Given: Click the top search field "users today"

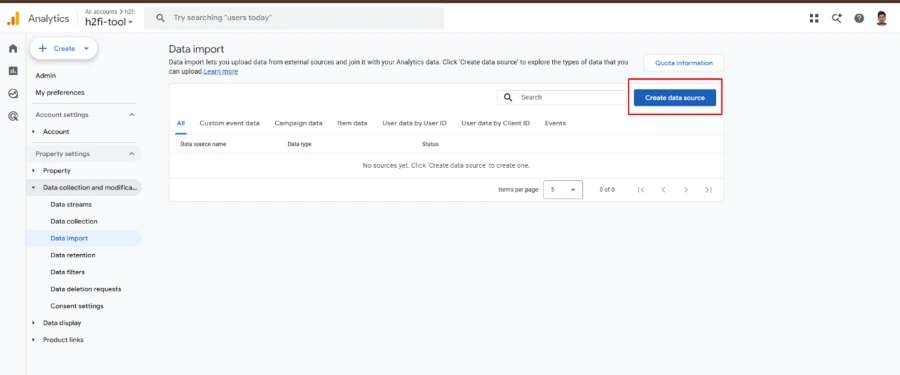Looking at the screenshot, I should pyautogui.click(x=294, y=18).
